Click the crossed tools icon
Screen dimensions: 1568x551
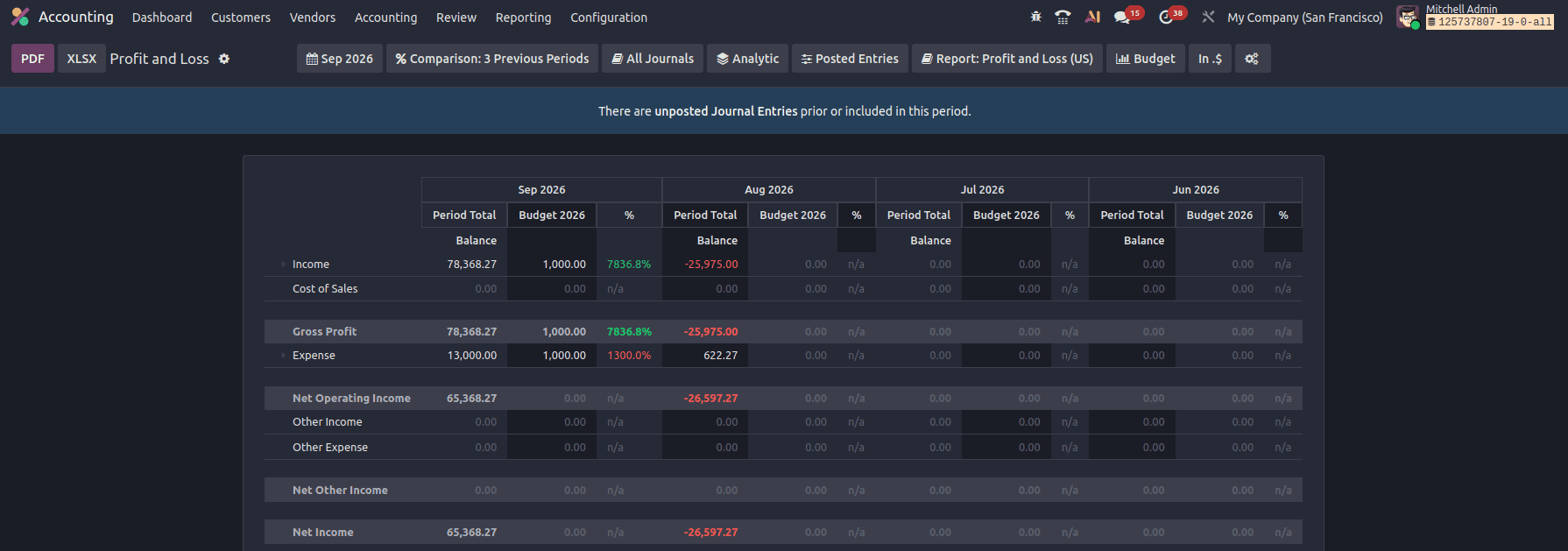click(x=1208, y=17)
